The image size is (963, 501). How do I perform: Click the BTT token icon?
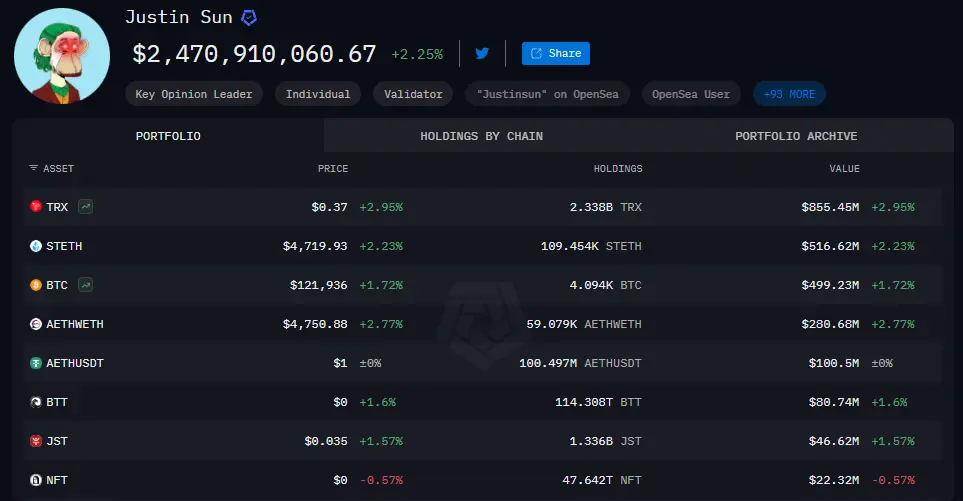tap(36, 402)
